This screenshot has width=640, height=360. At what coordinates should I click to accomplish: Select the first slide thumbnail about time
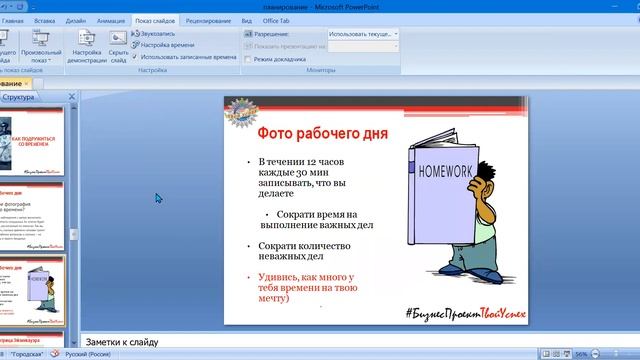click(32, 141)
